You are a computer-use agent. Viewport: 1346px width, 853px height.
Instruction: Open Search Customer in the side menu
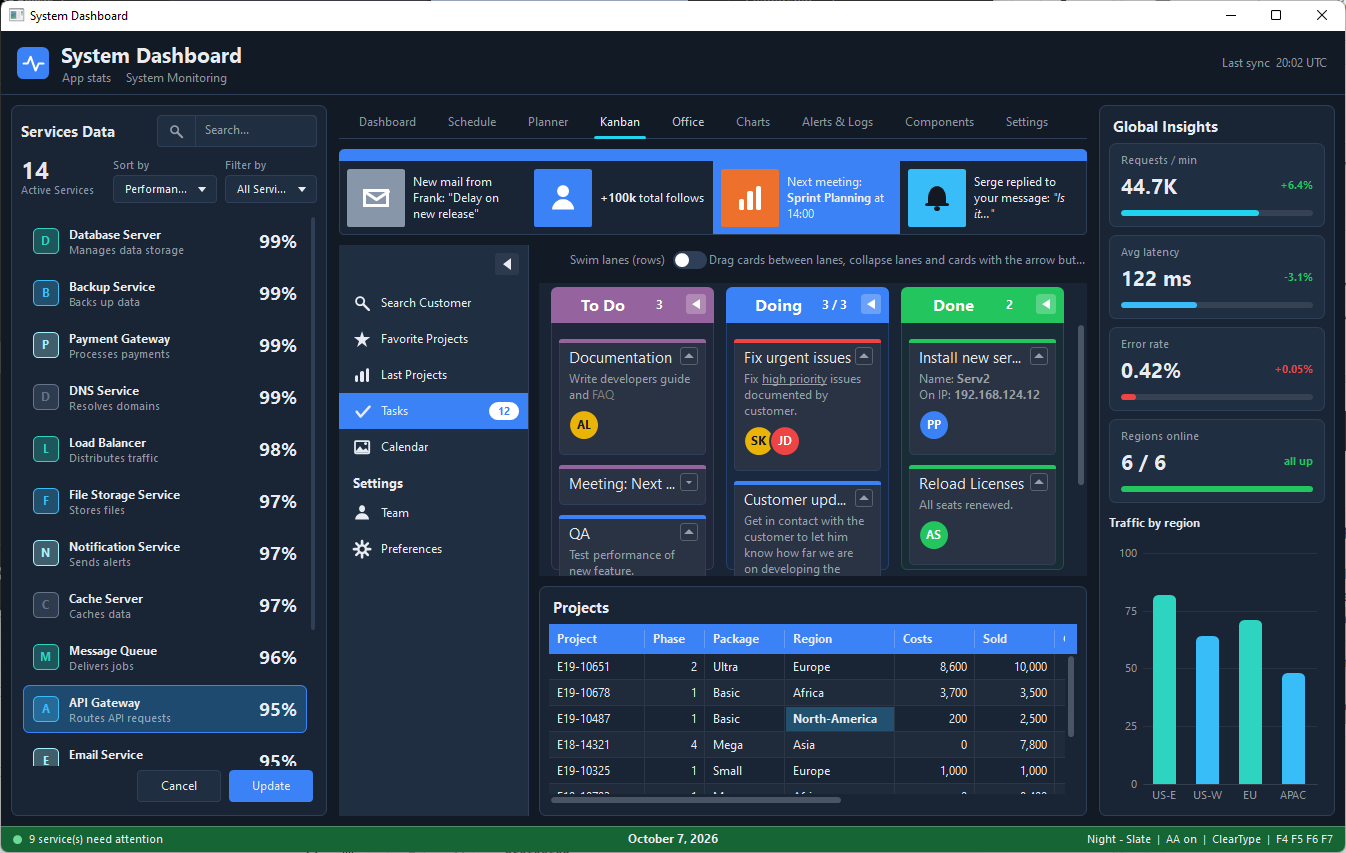click(433, 303)
